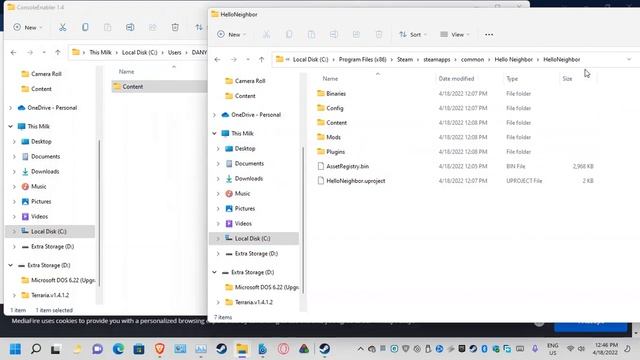This screenshot has height=360, width=640.
Task: Expand Local Disk (C:) in HelloNeighbor sidebar
Action: (218, 238)
